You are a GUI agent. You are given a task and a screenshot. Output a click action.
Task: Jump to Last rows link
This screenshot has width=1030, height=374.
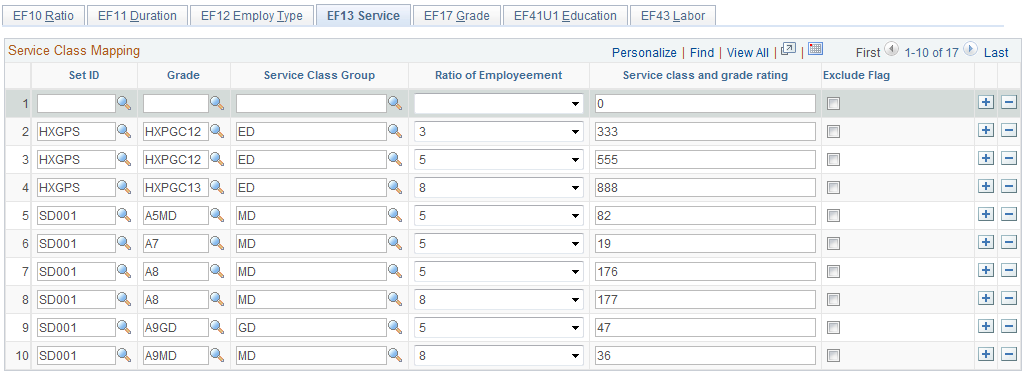(x=996, y=53)
